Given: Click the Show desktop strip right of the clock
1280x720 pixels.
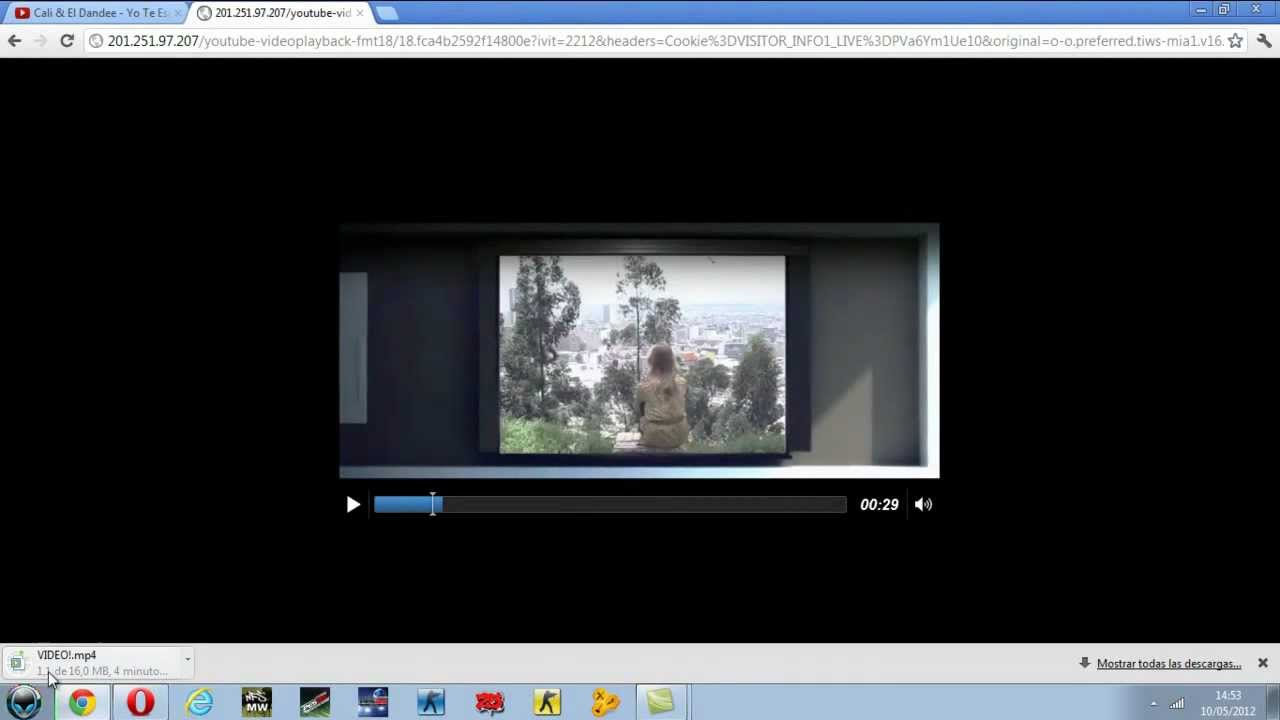Looking at the screenshot, I should (x=1272, y=702).
